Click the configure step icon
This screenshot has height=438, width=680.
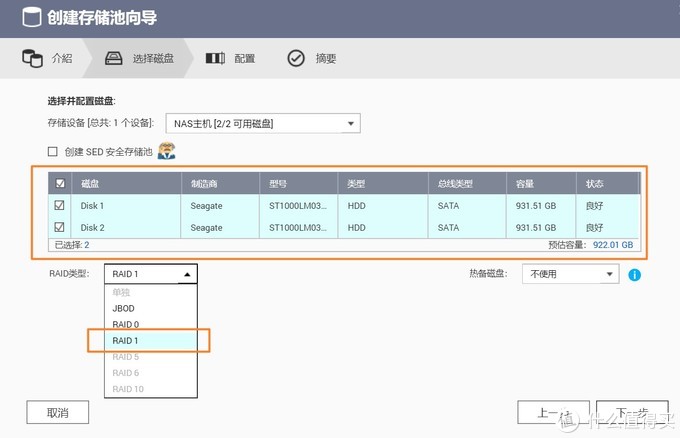click(215, 58)
